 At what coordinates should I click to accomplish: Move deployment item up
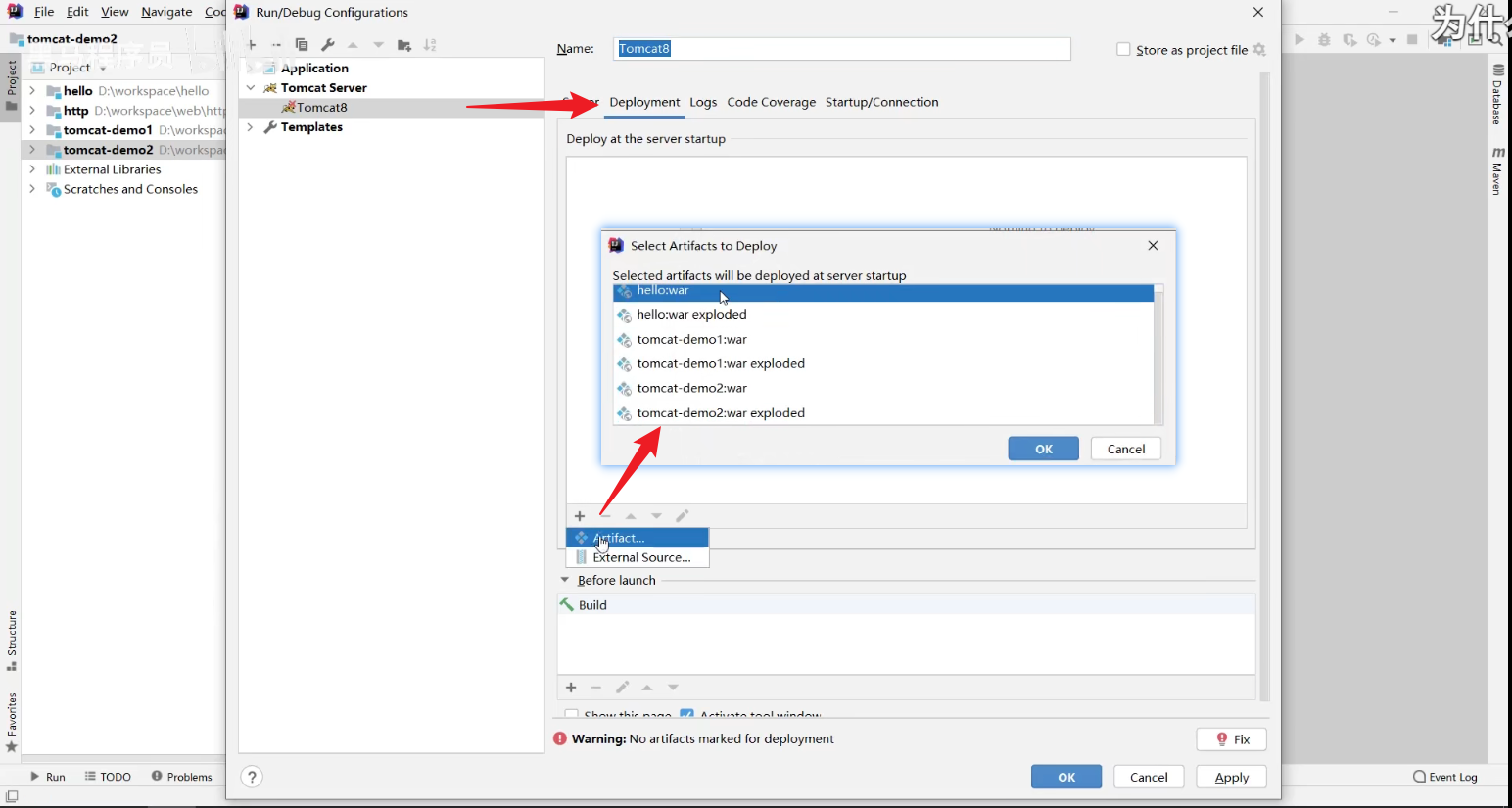point(631,516)
